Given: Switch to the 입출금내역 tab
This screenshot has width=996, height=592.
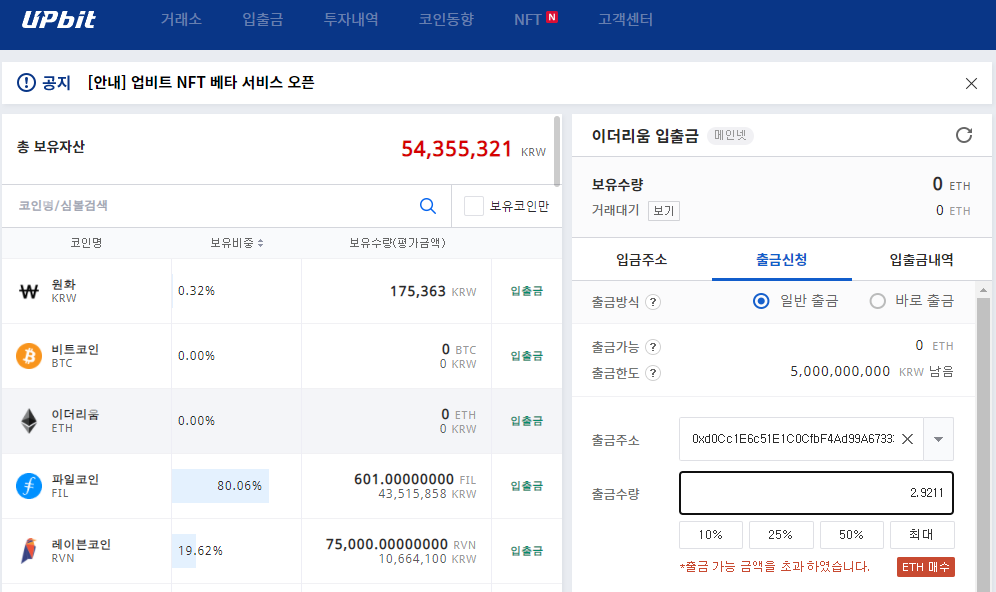Looking at the screenshot, I should [x=921, y=259].
